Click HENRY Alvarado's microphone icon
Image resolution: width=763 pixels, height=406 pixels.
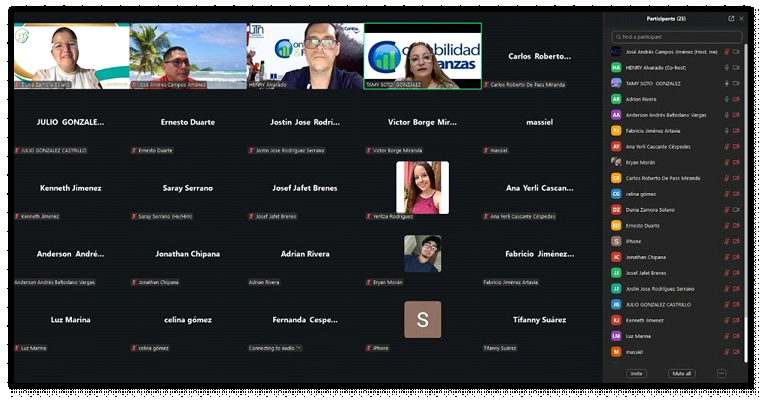(727, 67)
